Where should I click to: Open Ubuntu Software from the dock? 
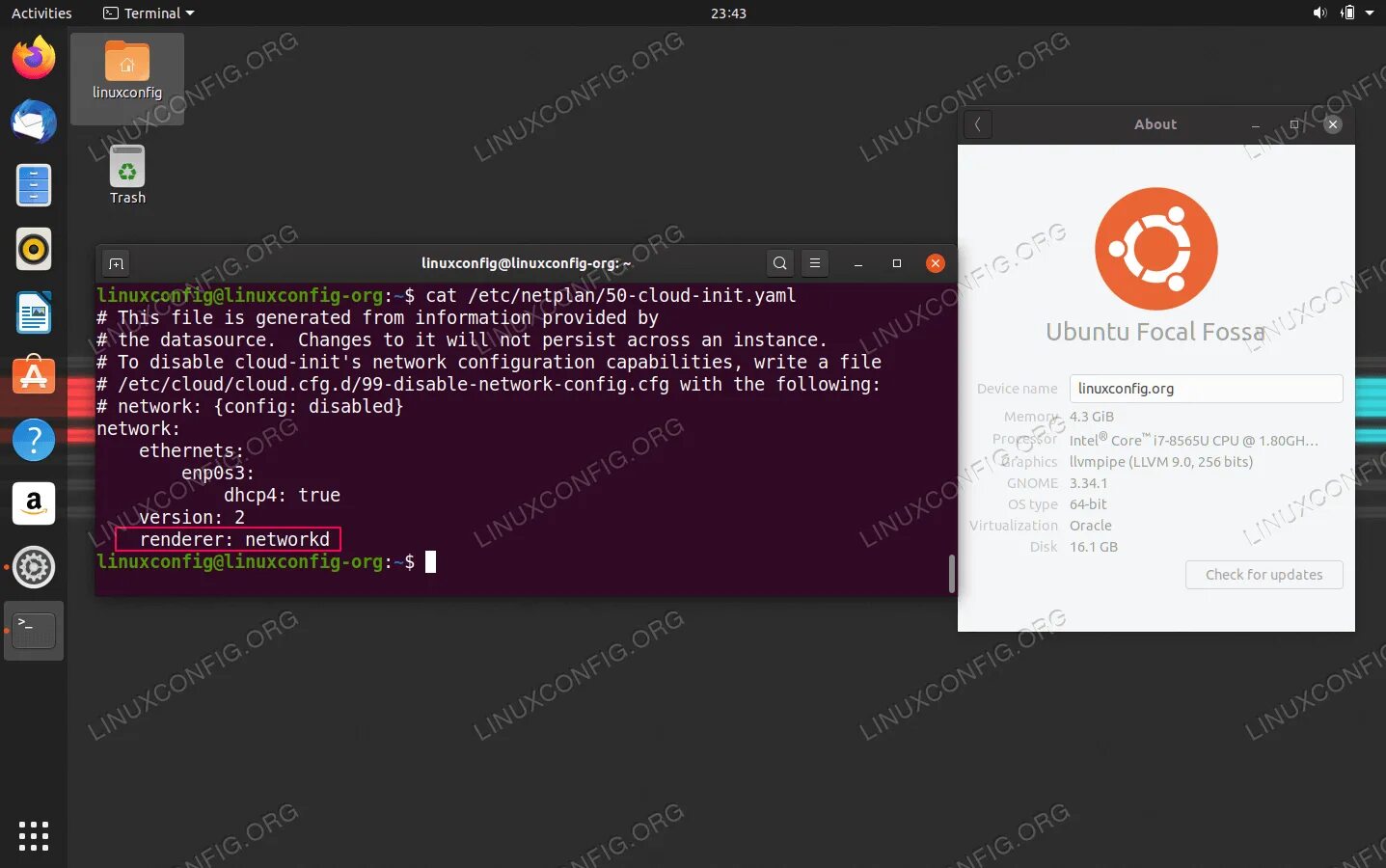(34, 375)
